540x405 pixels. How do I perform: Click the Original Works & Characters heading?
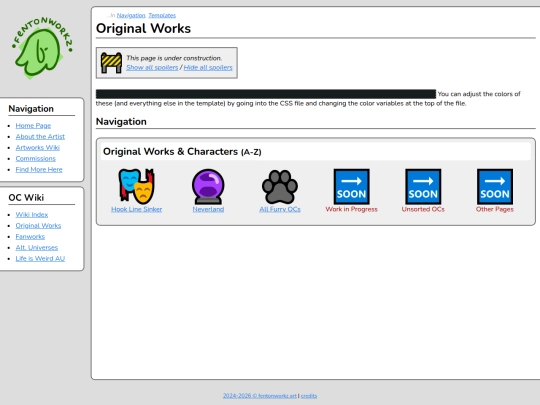(x=182, y=152)
